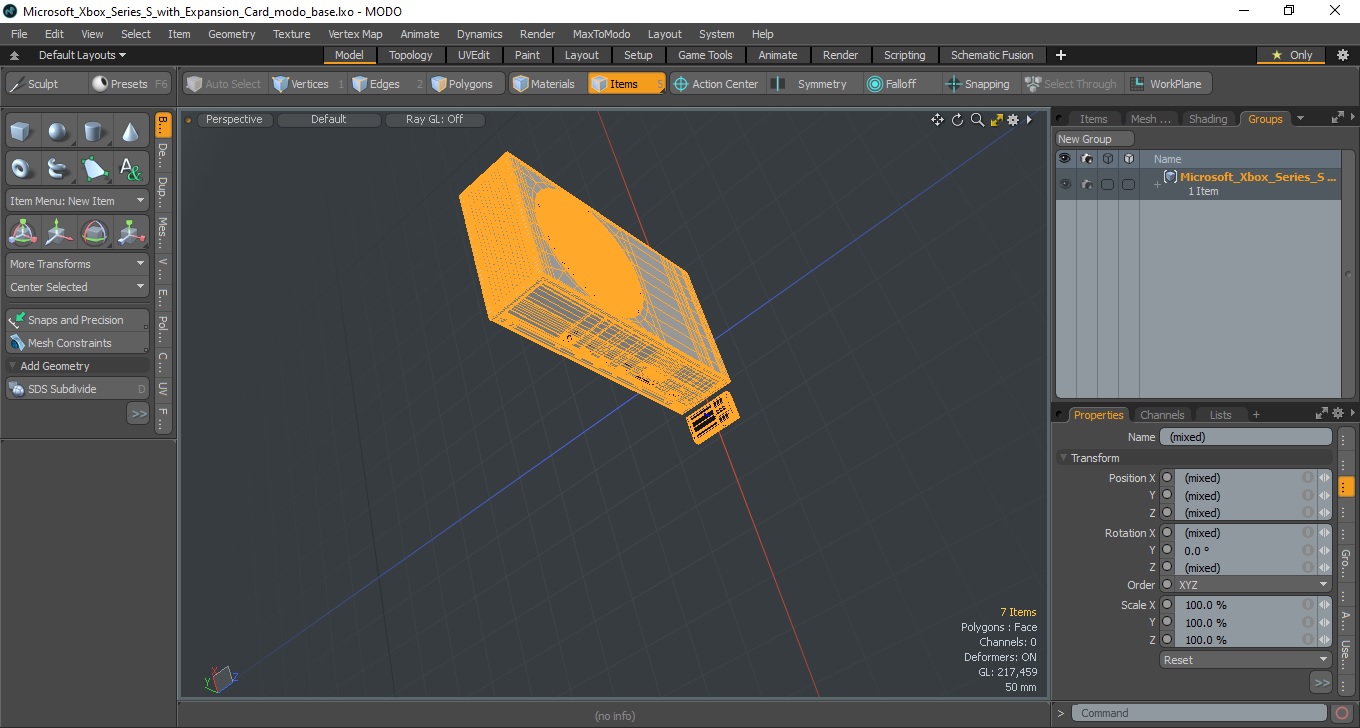Click the viewport zoom magnifier icon
This screenshot has width=1360, height=728.
tap(977, 120)
